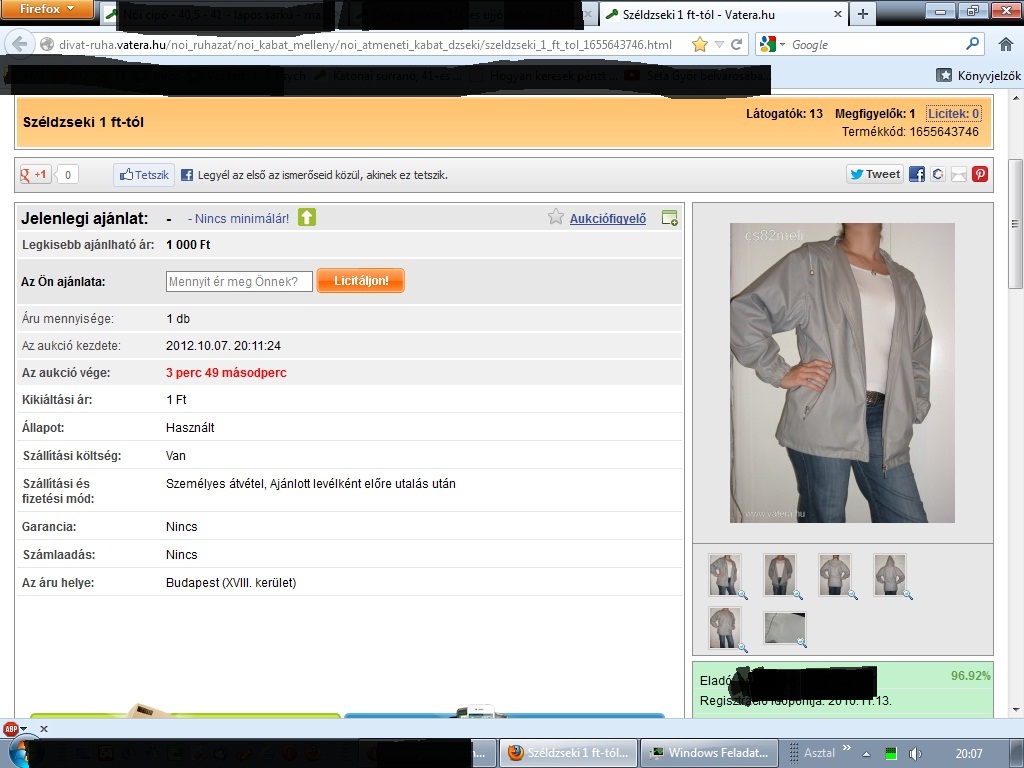Click Budapest (XVIII. kerület) location text

(231, 583)
